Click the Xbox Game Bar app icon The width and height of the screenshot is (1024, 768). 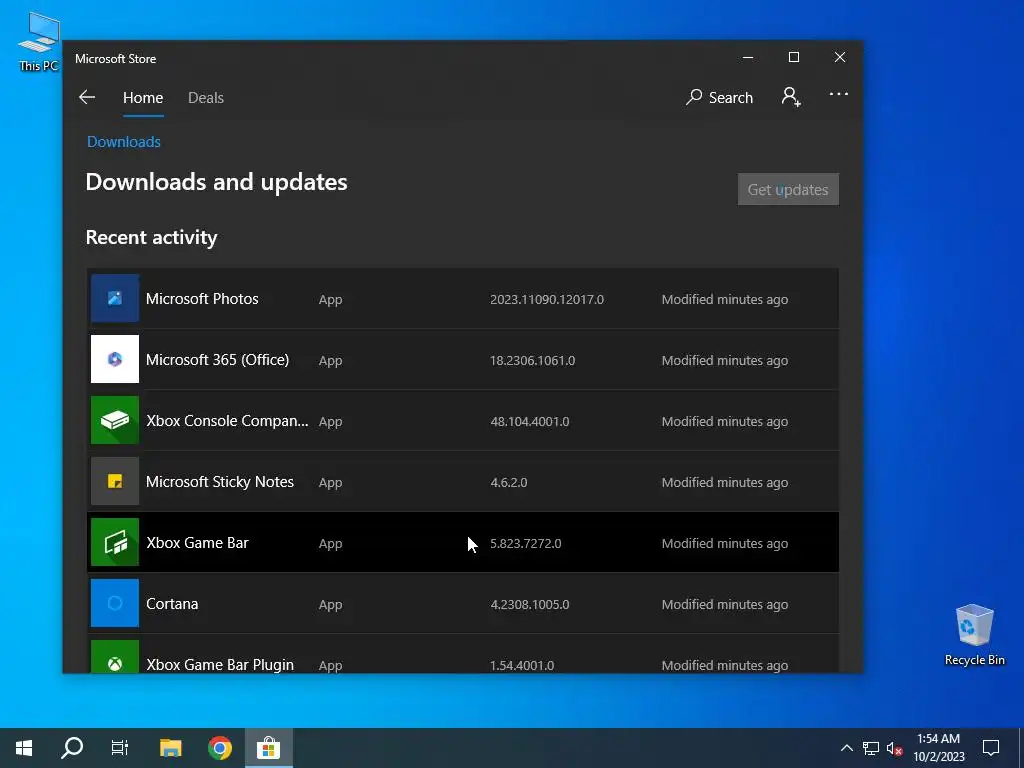tap(115, 542)
